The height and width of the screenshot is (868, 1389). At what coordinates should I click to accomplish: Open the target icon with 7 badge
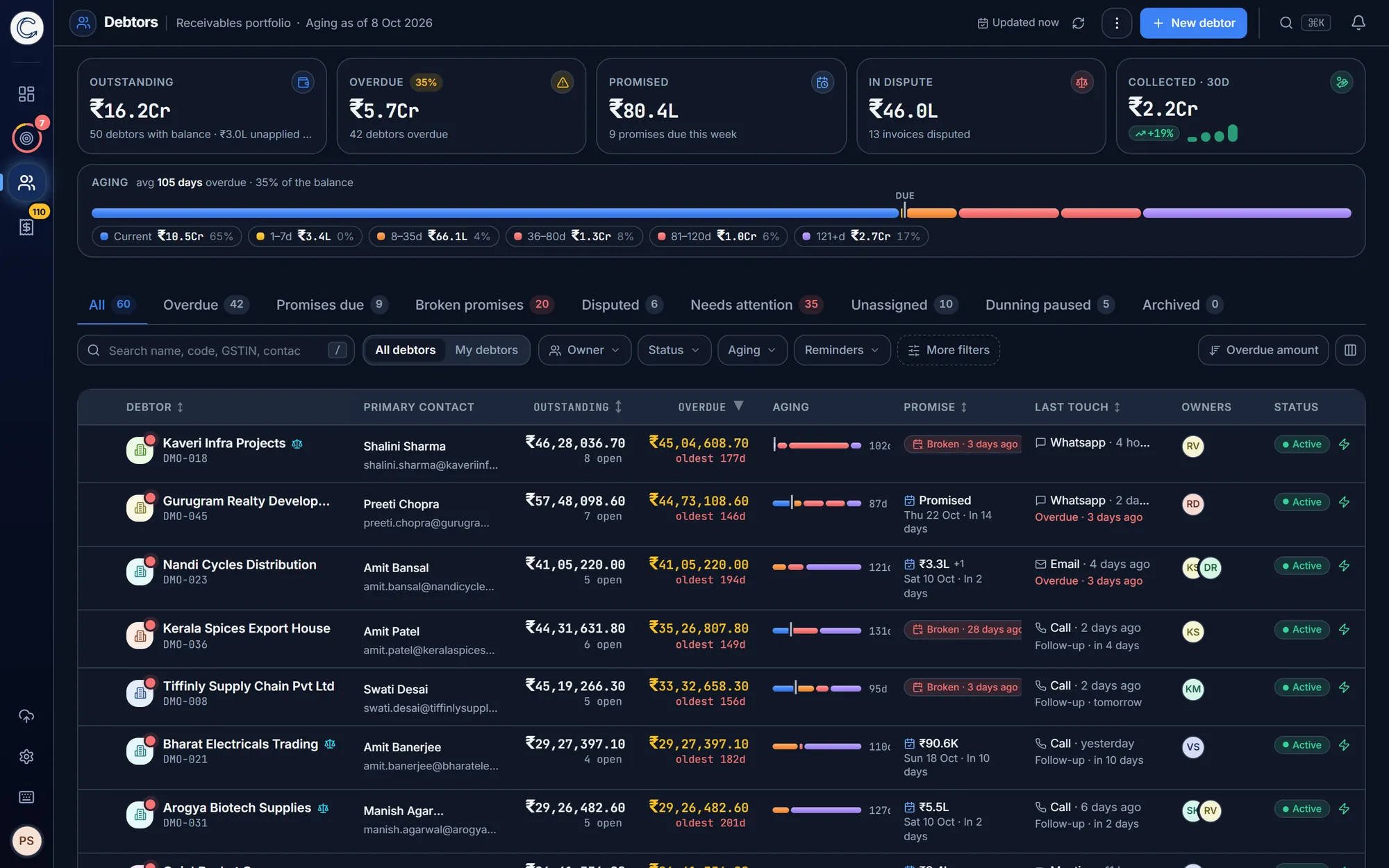pos(26,138)
